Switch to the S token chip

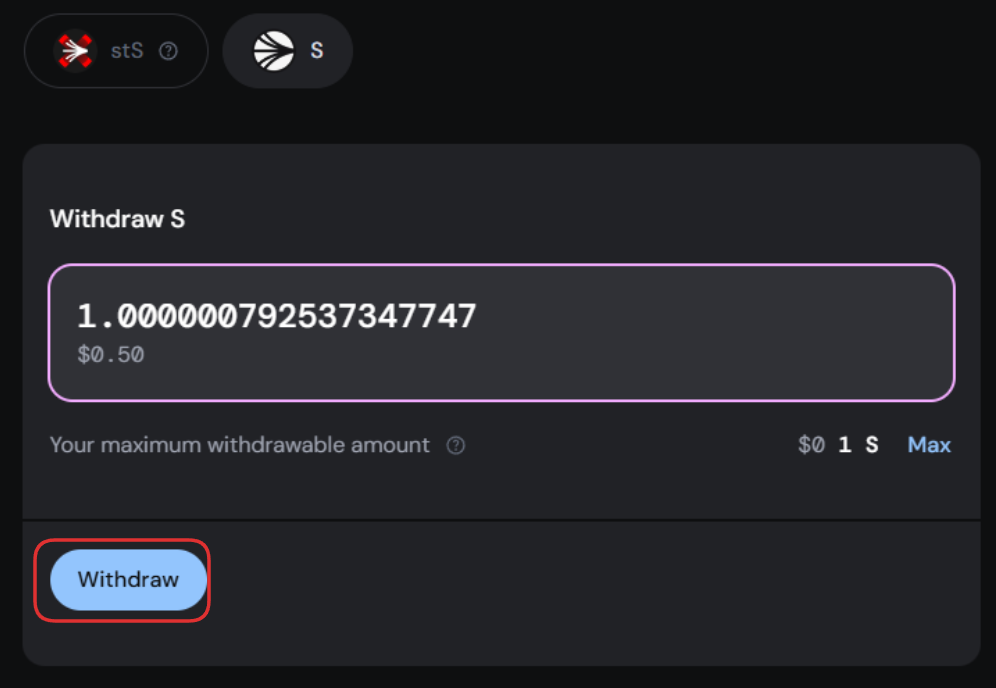pos(287,49)
